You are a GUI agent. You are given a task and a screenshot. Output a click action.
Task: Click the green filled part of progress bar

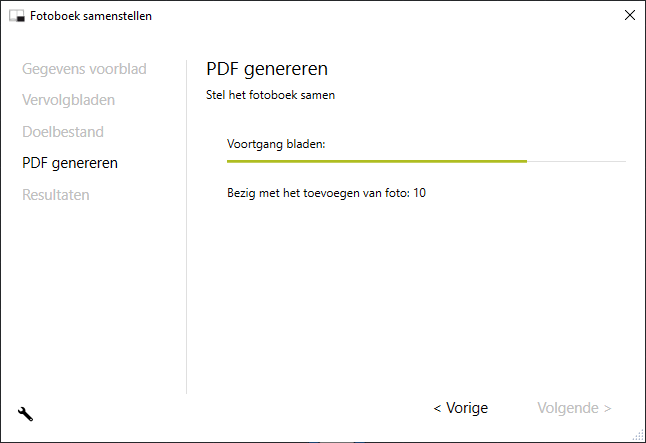click(376, 160)
